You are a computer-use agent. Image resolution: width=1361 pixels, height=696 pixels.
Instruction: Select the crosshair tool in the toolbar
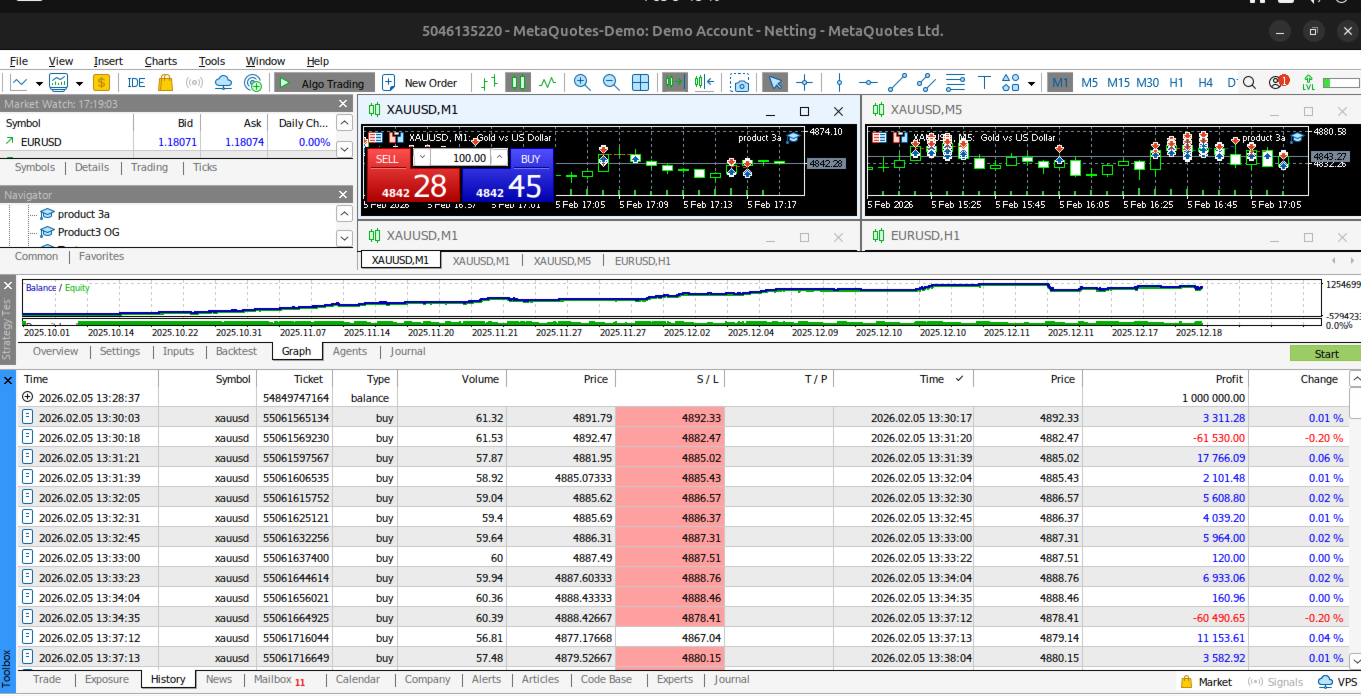click(x=805, y=83)
